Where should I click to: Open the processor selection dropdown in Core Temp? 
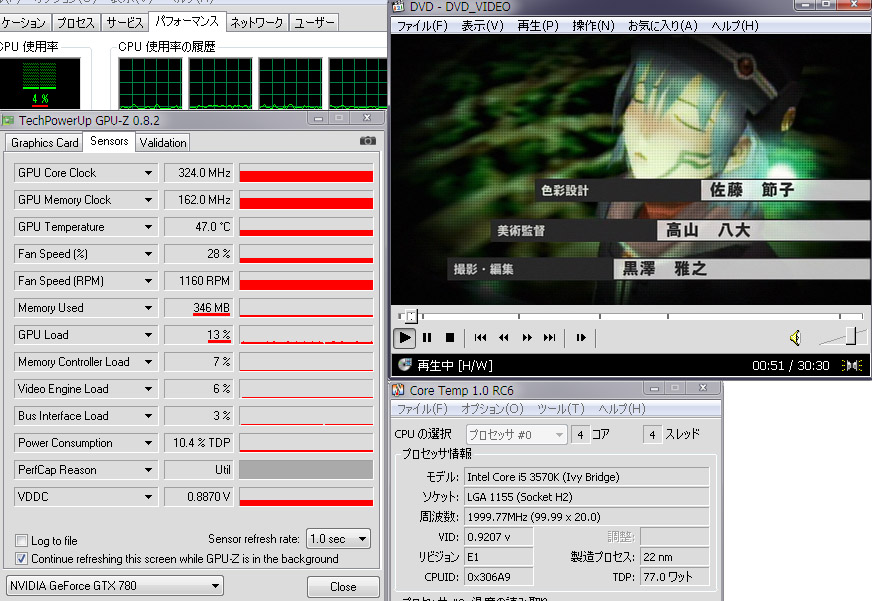tap(516, 434)
